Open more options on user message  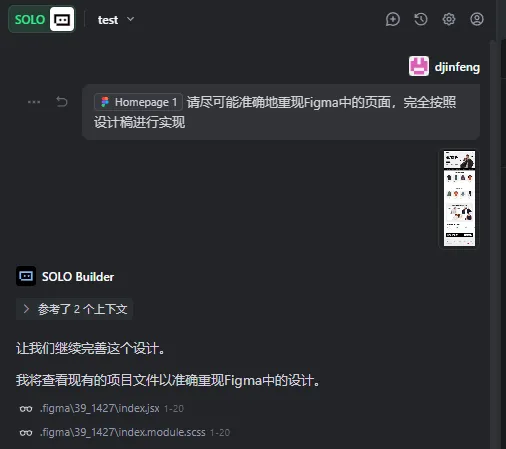[x=34, y=102]
